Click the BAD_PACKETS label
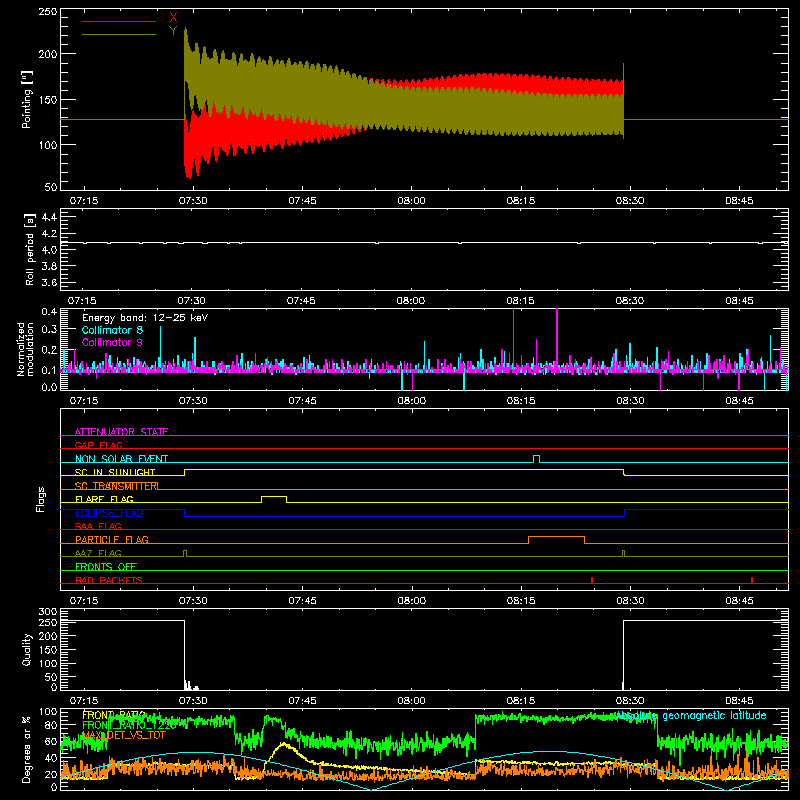800x800 pixels. 109,580
